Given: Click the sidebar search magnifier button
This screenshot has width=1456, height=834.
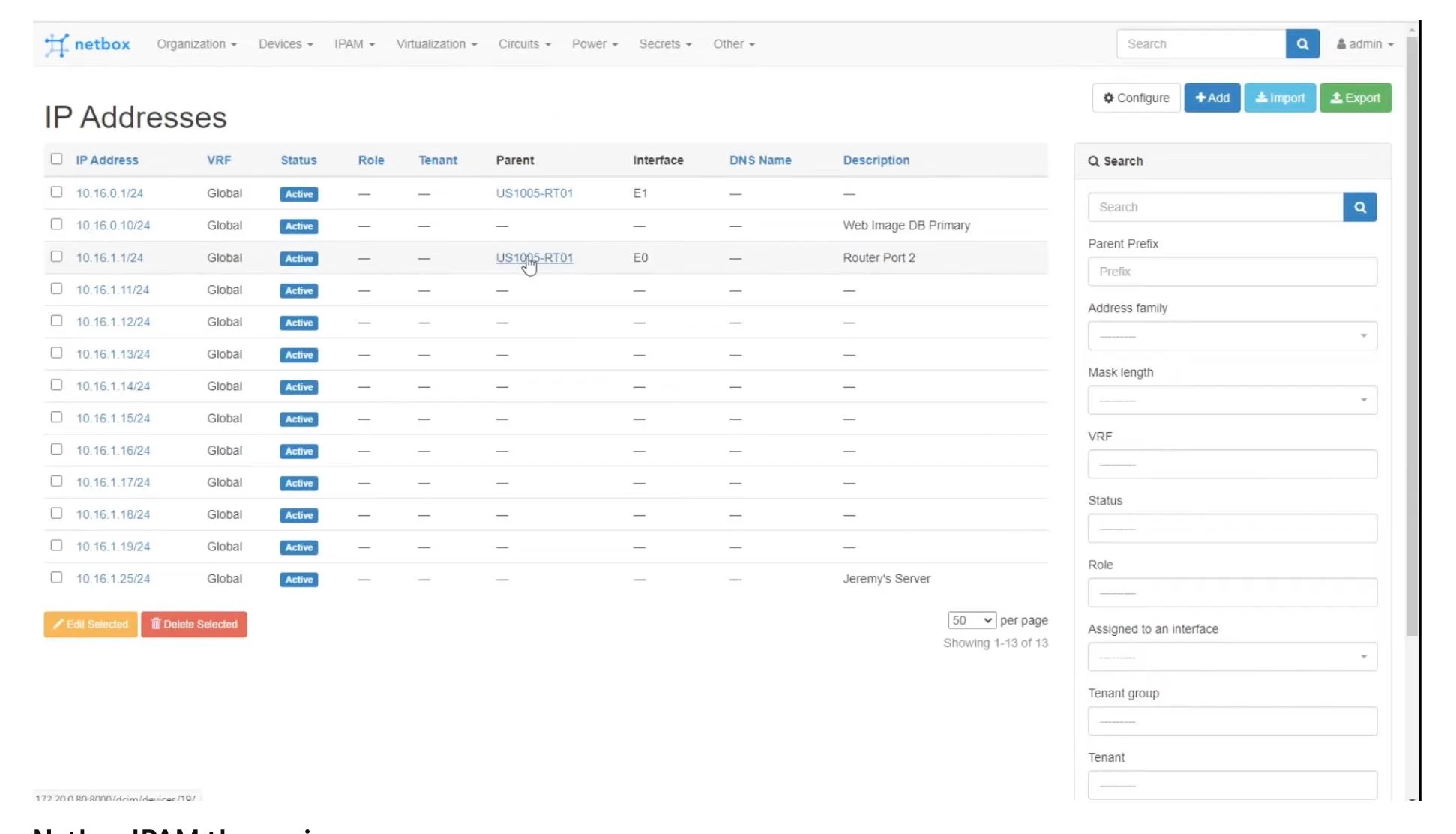Looking at the screenshot, I should point(1359,208).
